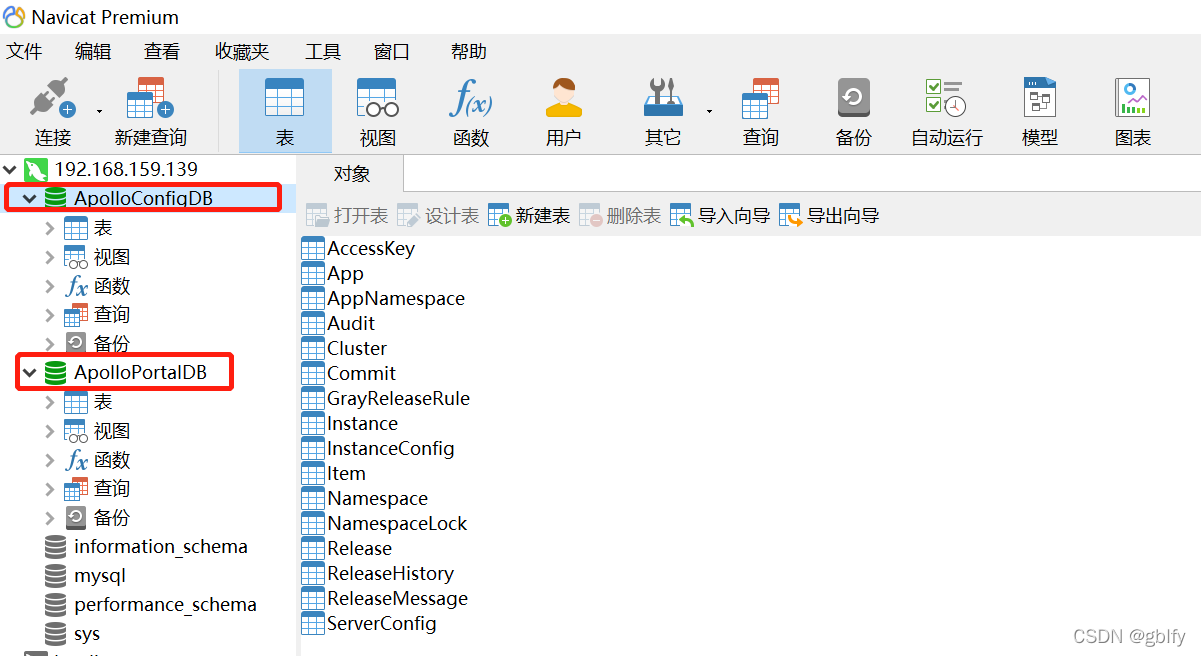Viewport: 1201px width, 656px height.
Task: Collapse the ApolloConfigDB database node
Action: (30, 199)
